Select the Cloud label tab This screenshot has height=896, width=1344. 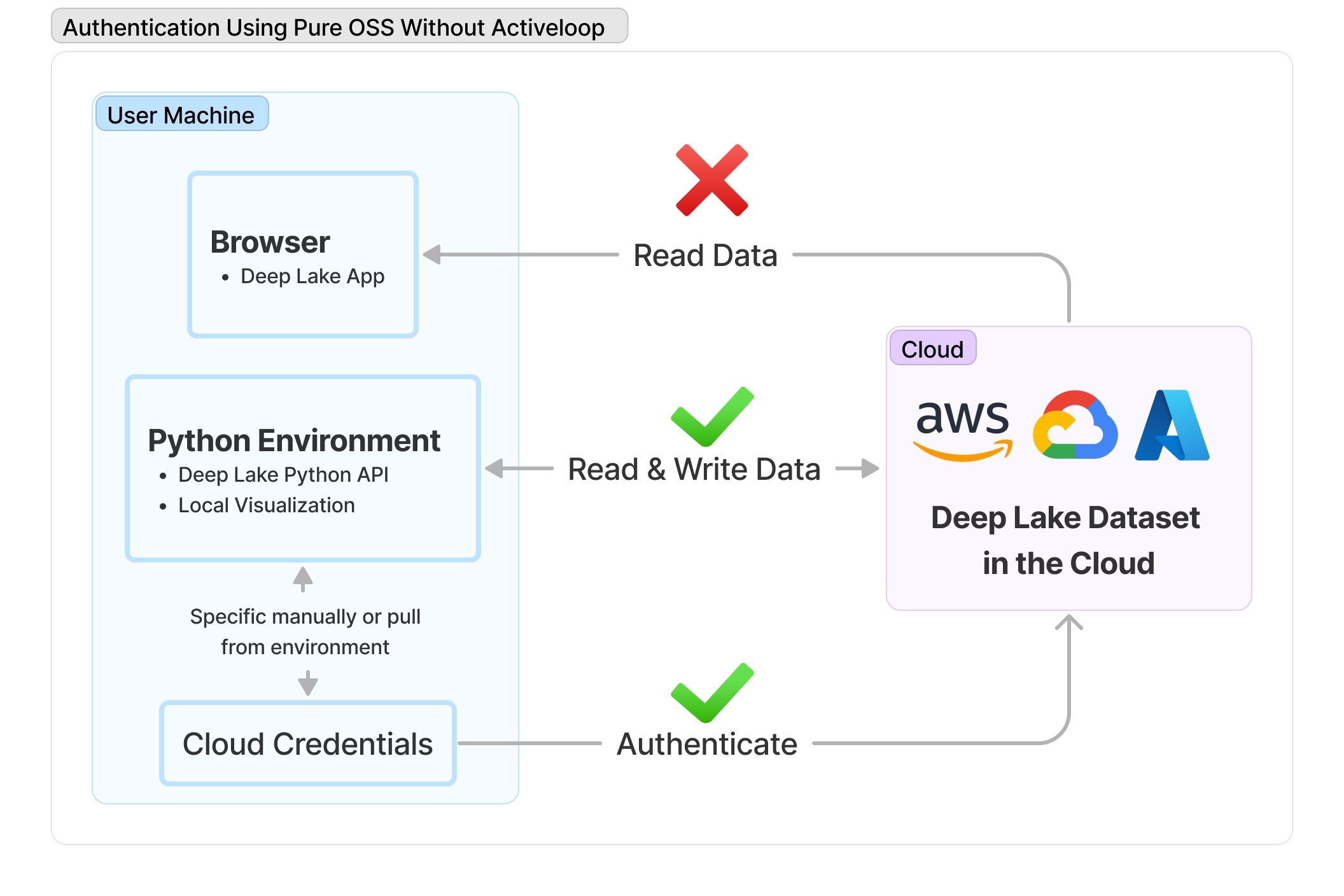pos(932,349)
